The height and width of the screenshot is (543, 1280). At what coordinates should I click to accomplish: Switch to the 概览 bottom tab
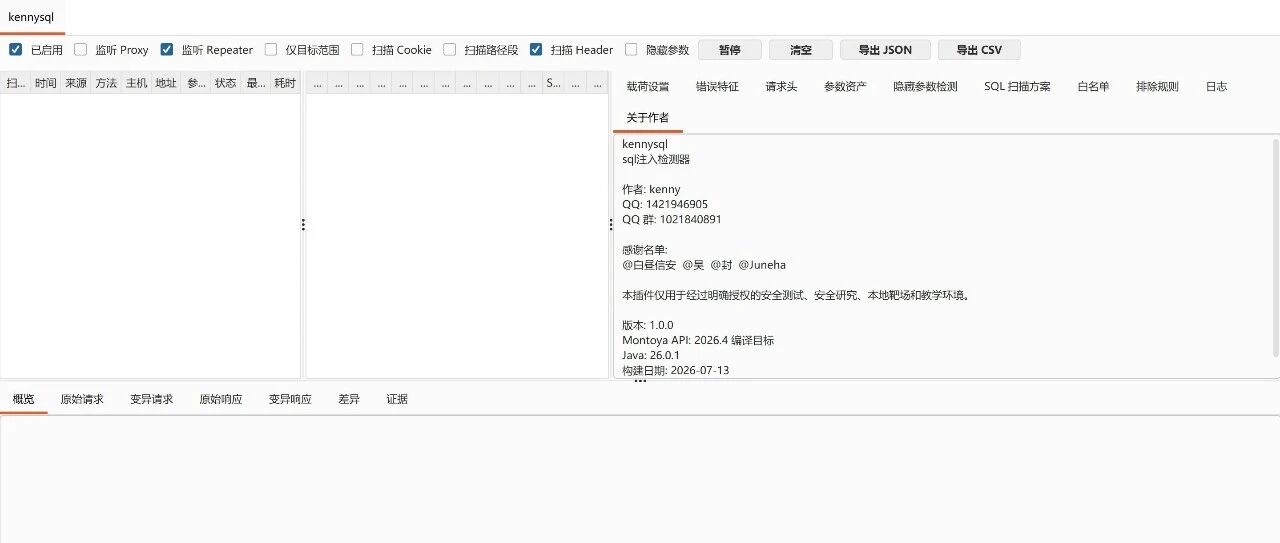click(x=23, y=399)
